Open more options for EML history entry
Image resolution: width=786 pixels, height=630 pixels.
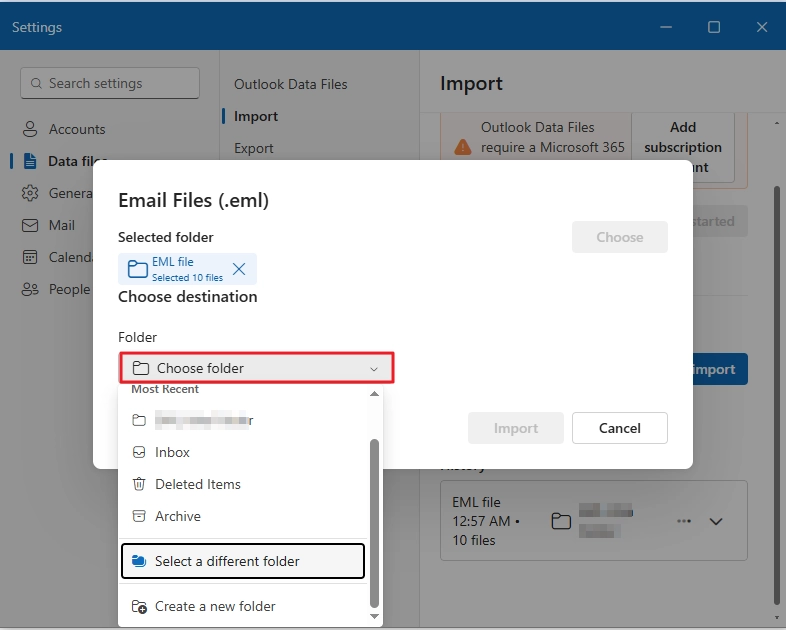[x=684, y=521]
